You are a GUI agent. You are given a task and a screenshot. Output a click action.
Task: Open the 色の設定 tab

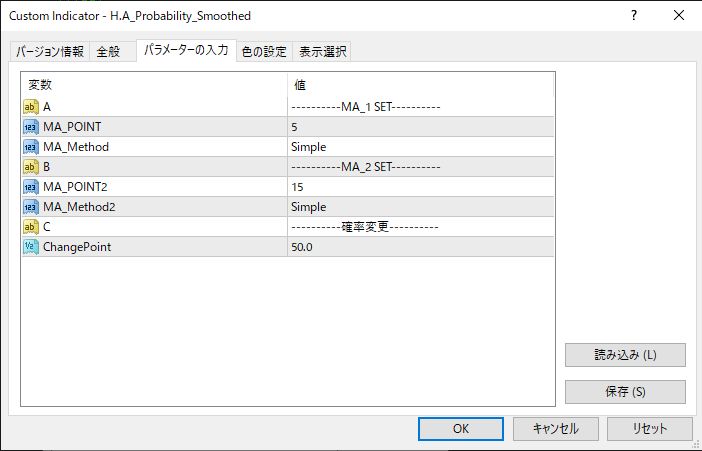point(264,52)
